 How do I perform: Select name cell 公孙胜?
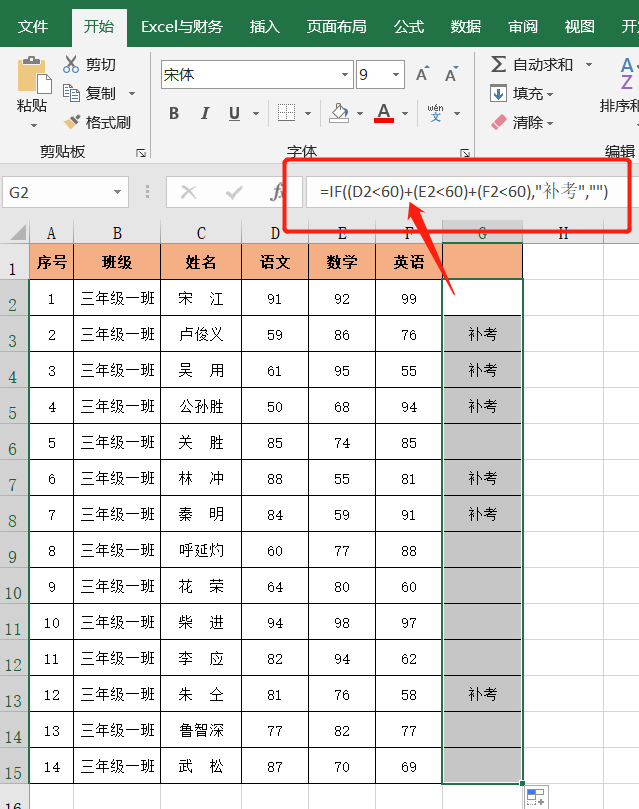pyautogui.click(x=201, y=407)
